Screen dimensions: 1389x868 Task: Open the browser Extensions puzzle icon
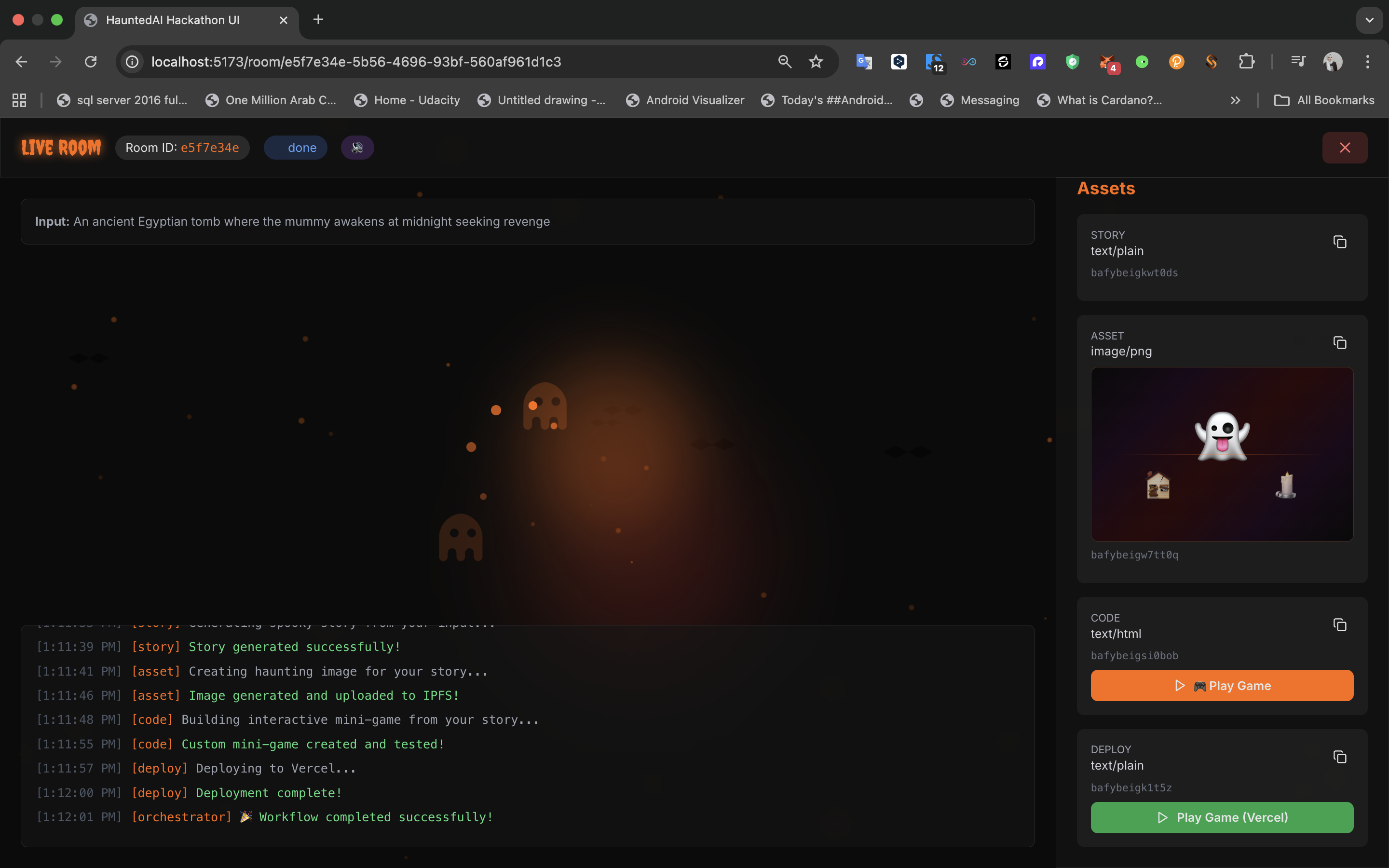coord(1246,61)
